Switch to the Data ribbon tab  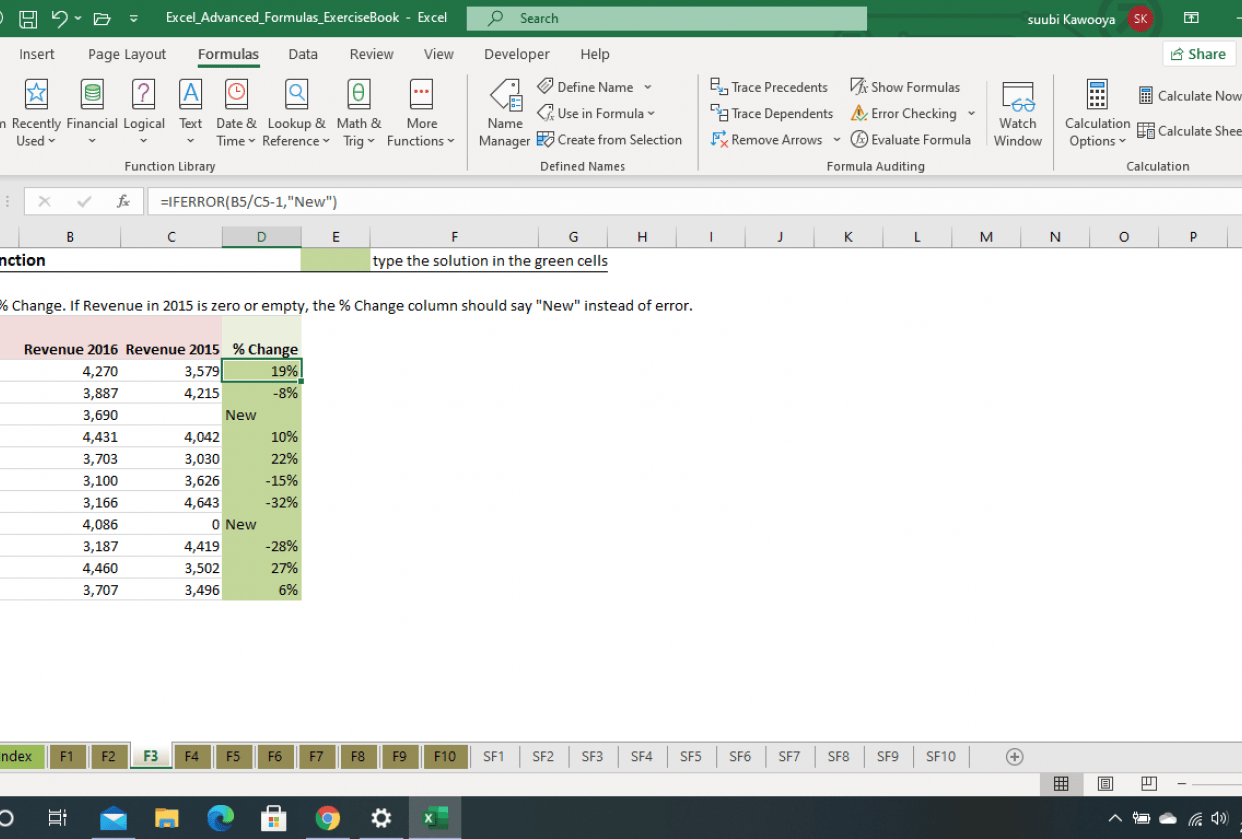[x=303, y=54]
